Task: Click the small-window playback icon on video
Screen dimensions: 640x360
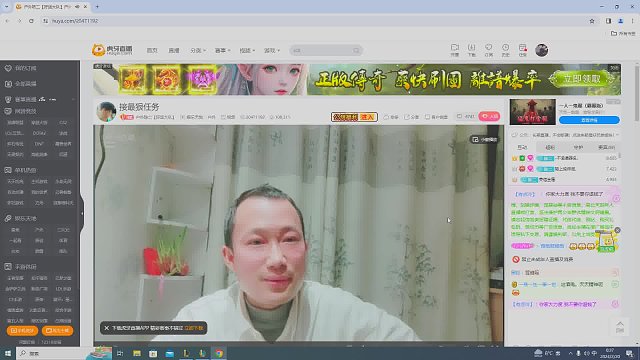Action: 485,140
